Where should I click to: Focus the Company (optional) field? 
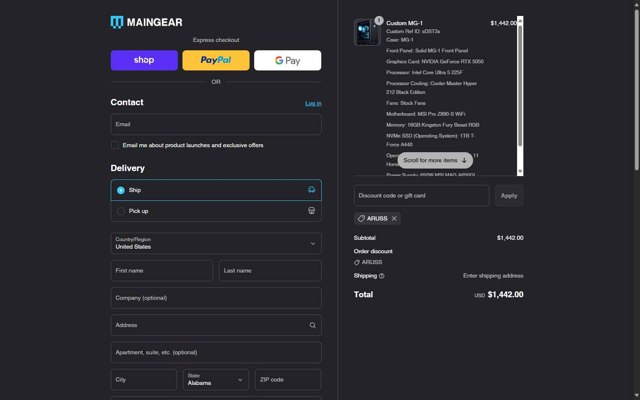point(216,298)
